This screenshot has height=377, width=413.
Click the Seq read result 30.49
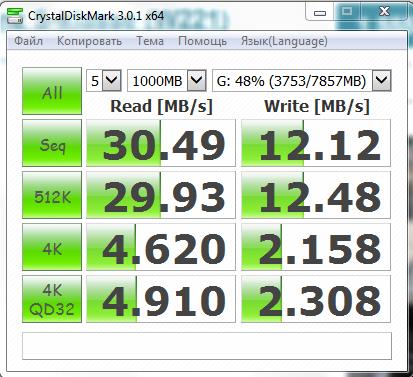point(161,143)
